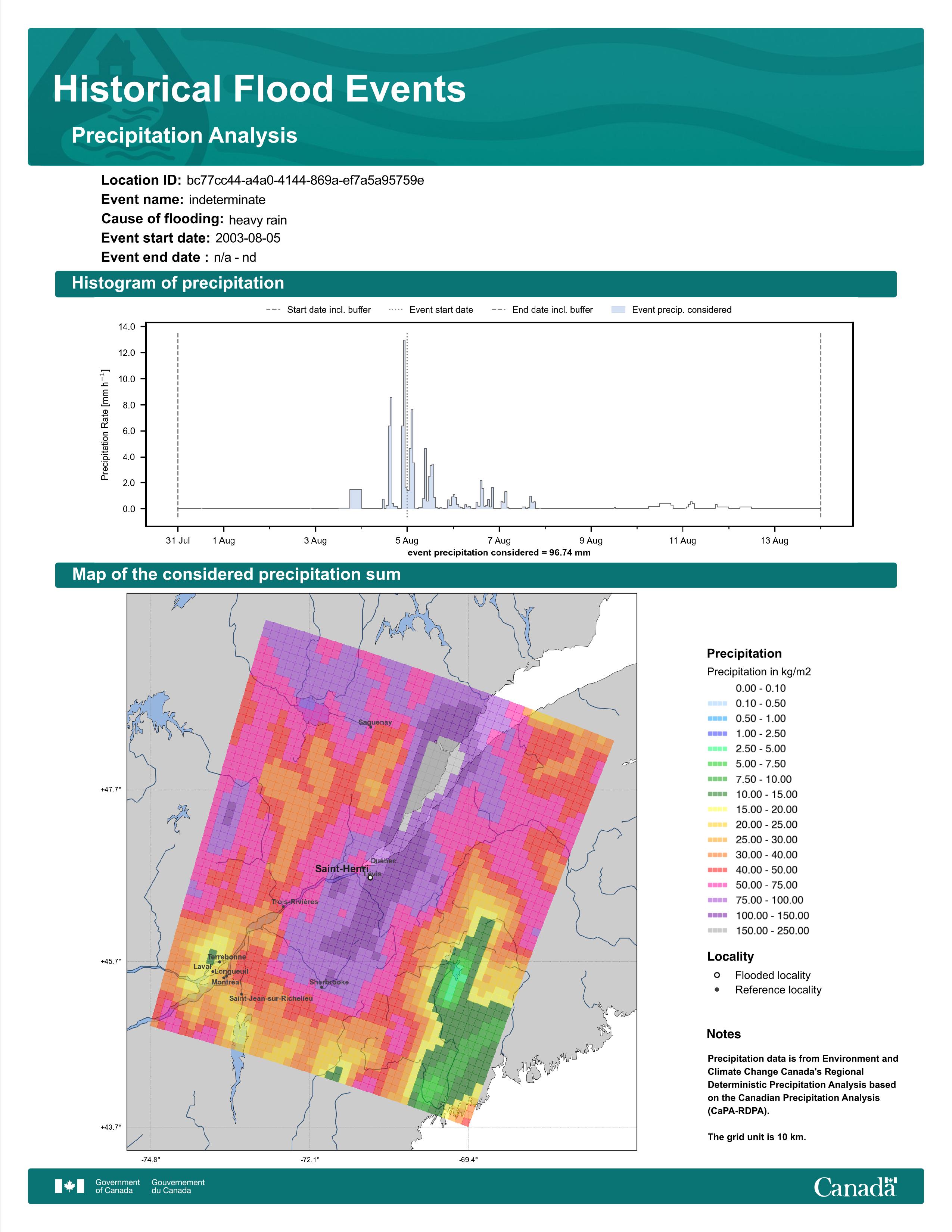952x1232 pixels.
Task: Click the 1.00 - 2.50 precipitation color swatch
Action: pyautogui.click(x=717, y=734)
